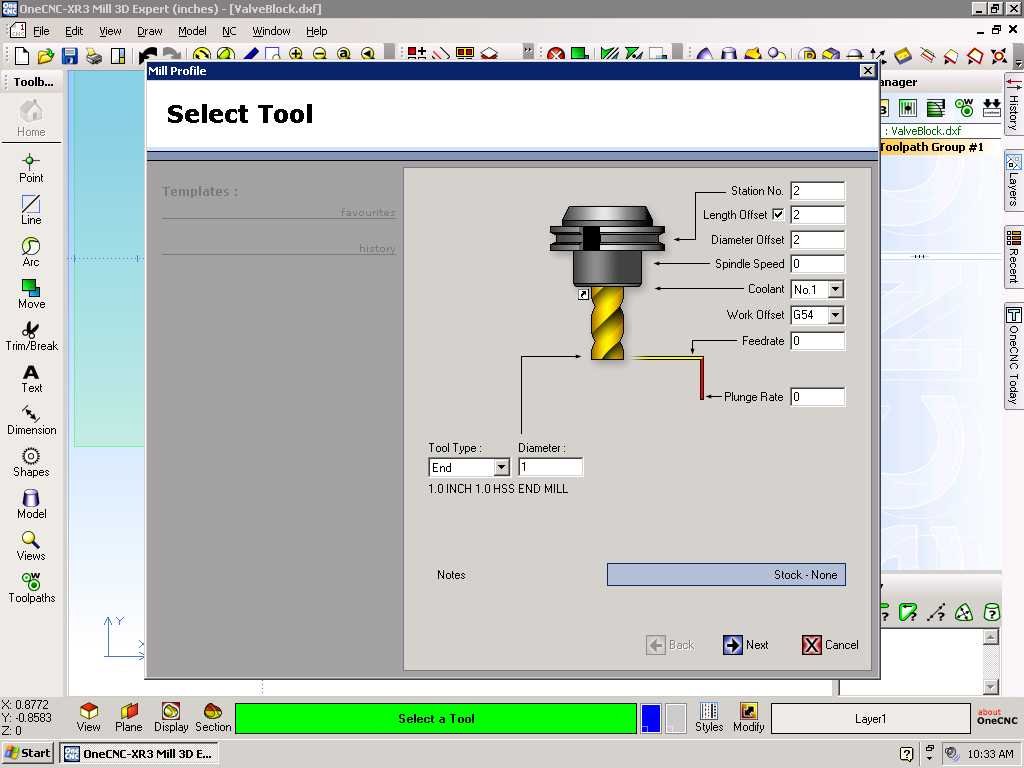Go to Home in the toolbox
The height and width of the screenshot is (768, 1024).
31,118
